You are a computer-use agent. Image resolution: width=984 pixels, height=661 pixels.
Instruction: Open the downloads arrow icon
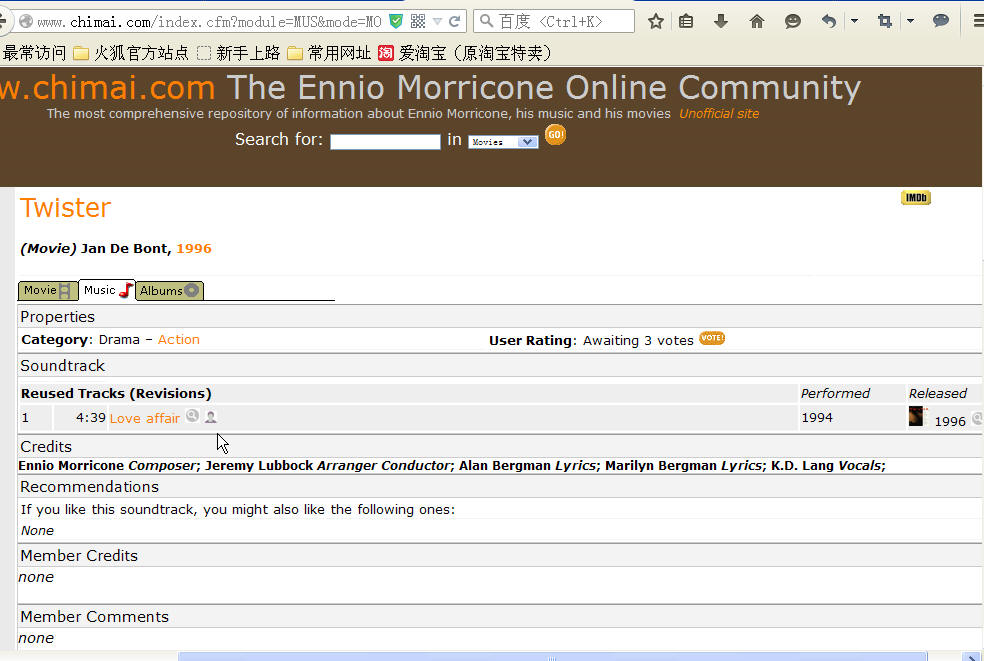click(x=721, y=21)
